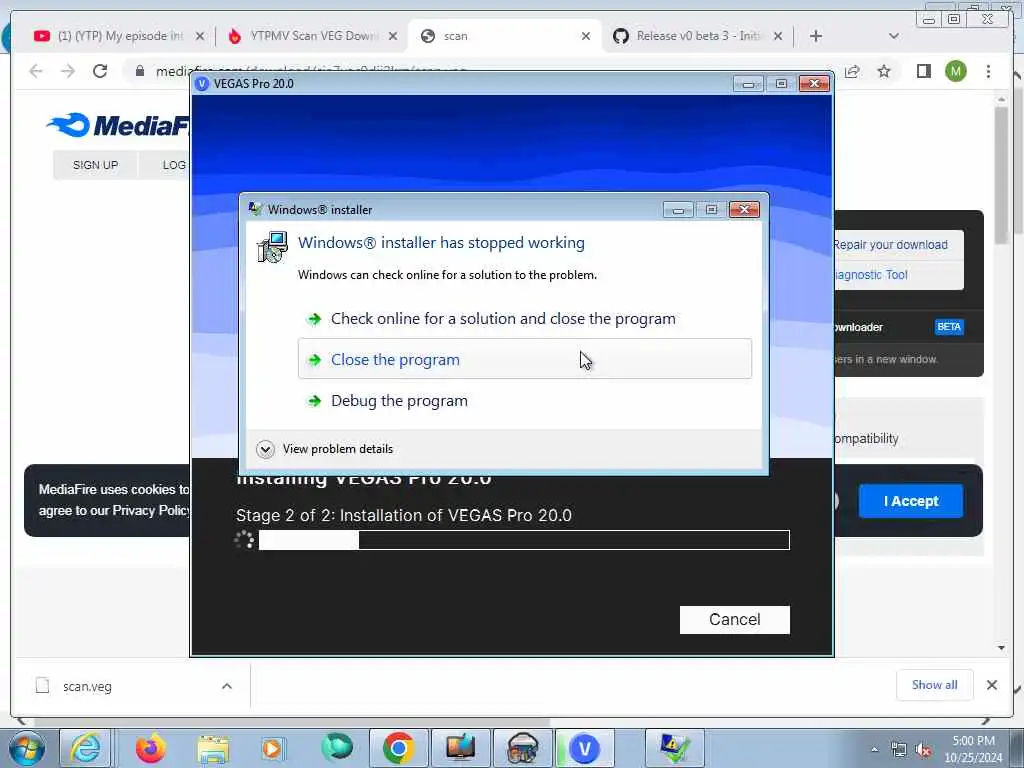
Task: Open the Windows Start menu
Action: tap(27, 748)
